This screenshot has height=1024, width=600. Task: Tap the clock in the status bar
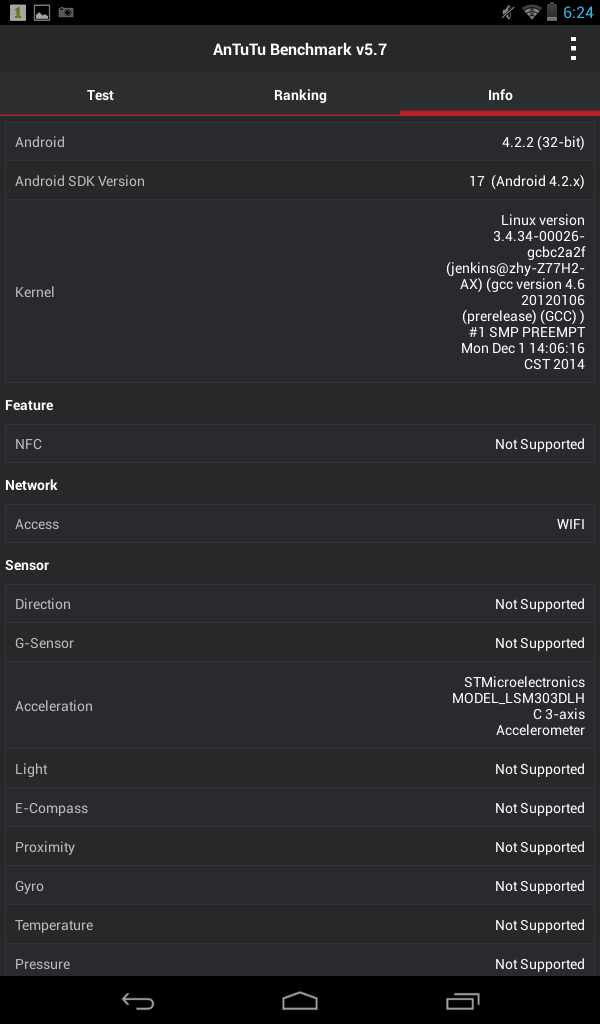click(578, 13)
